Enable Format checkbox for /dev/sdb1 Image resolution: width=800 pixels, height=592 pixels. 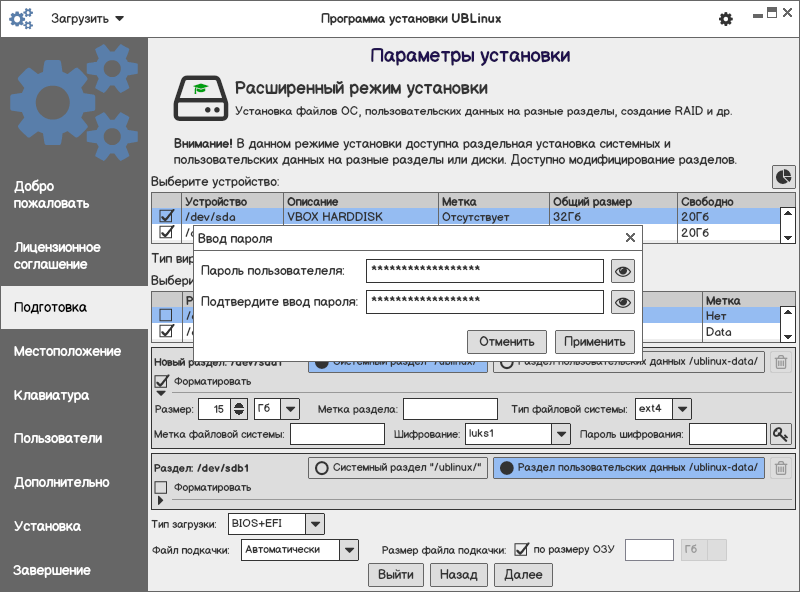tap(161, 488)
